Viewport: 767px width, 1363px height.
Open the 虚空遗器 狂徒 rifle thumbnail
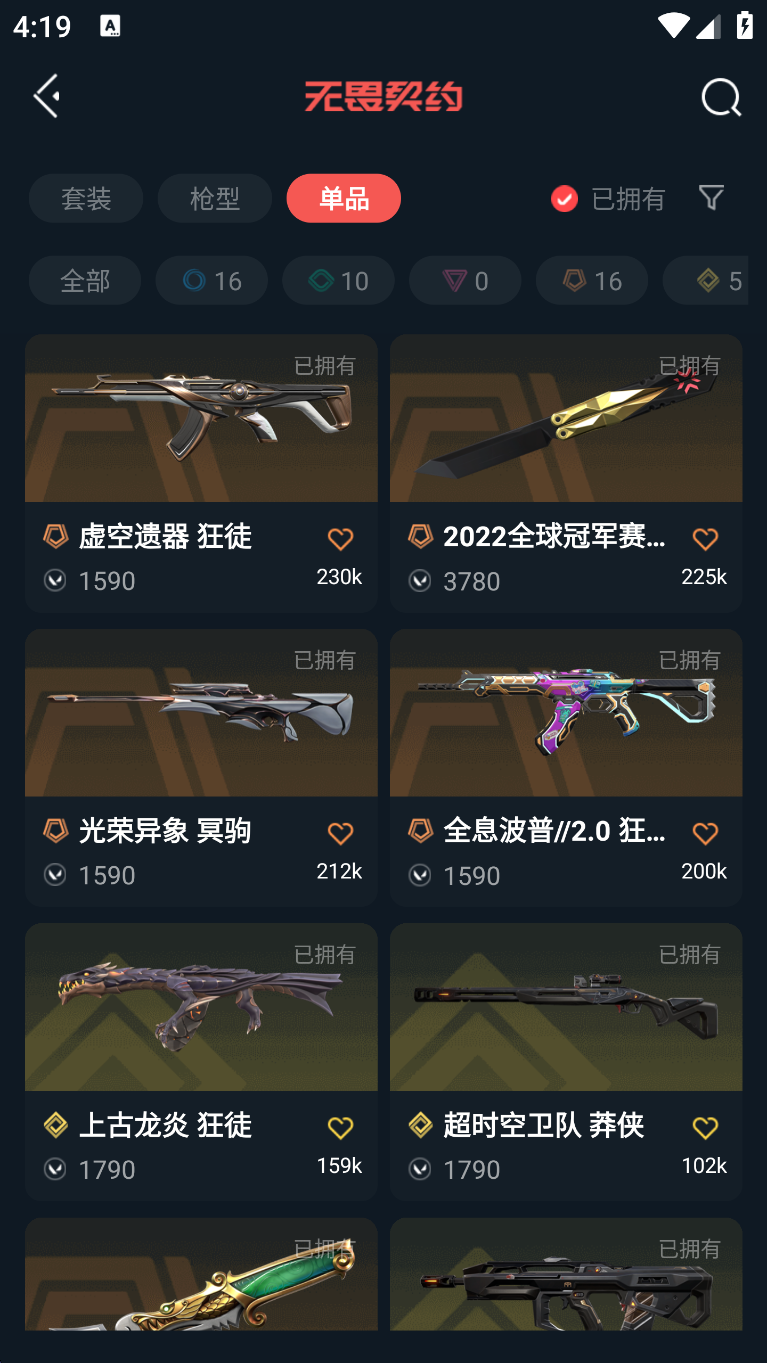(201, 418)
